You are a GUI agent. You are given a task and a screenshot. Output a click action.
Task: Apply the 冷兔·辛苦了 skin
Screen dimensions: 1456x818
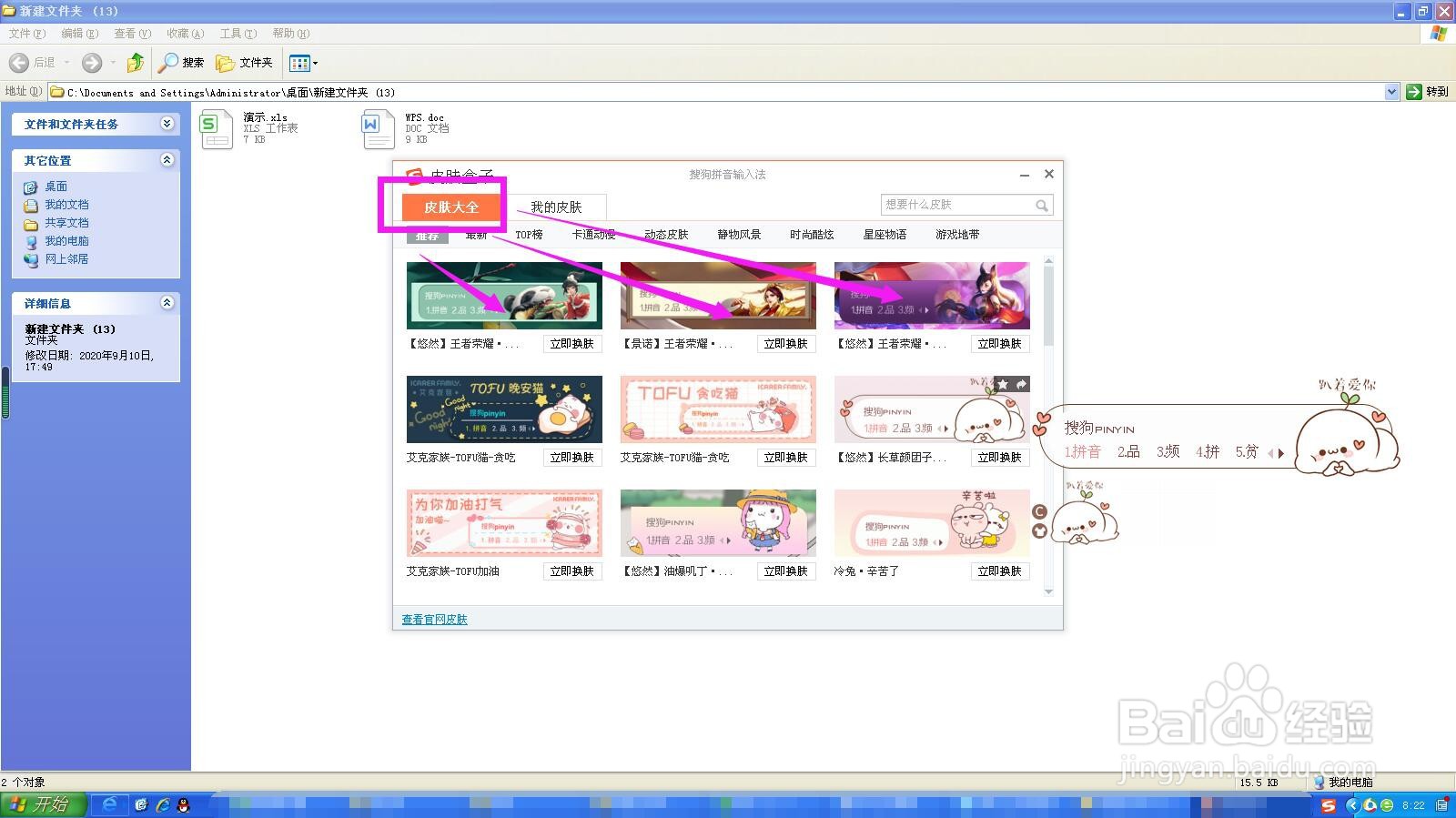pyautogui.click(x=1000, y=571)
